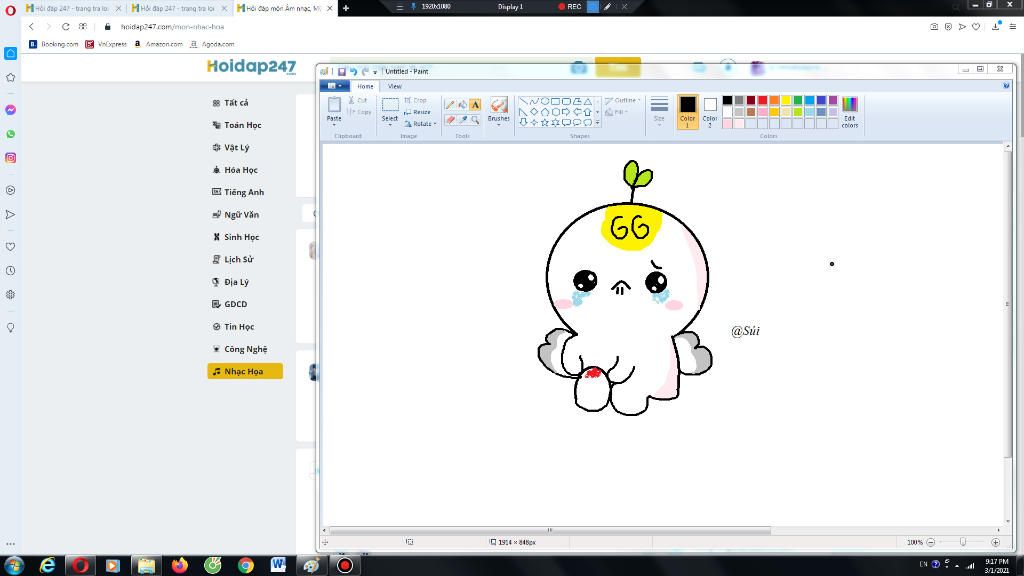The image size is (1024, 576).
Task: Activate the Magnifier tool
Action: (x=475, y=120)
